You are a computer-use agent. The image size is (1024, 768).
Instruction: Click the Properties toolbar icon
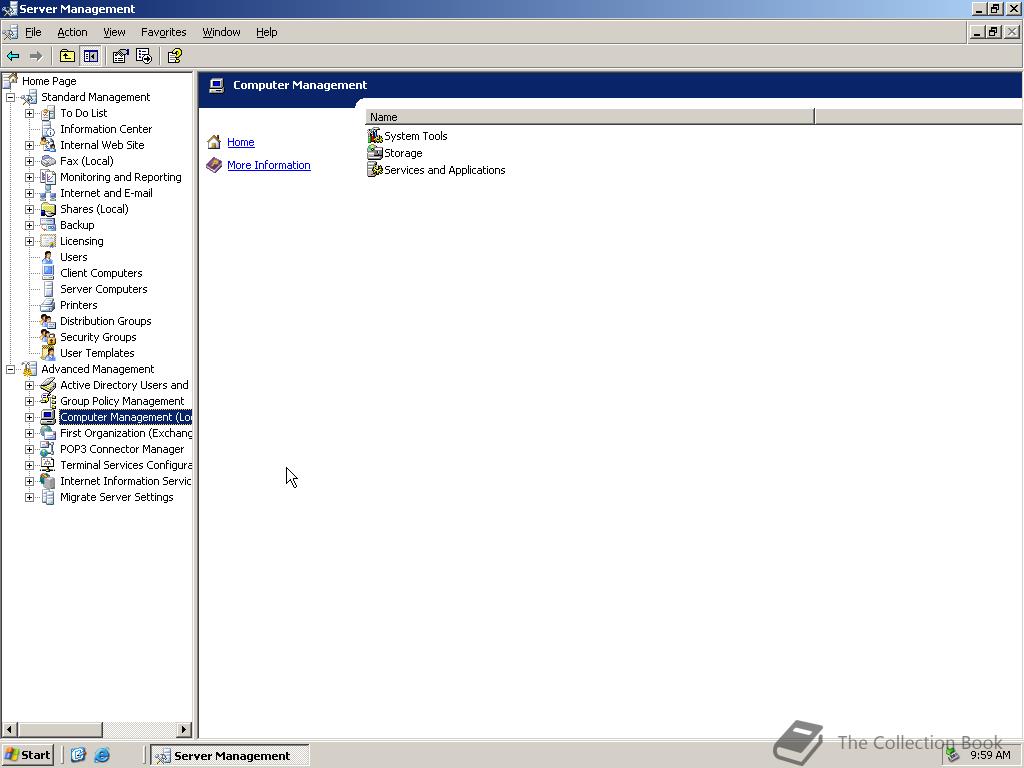pyautogui.click(x=120, y=56)
